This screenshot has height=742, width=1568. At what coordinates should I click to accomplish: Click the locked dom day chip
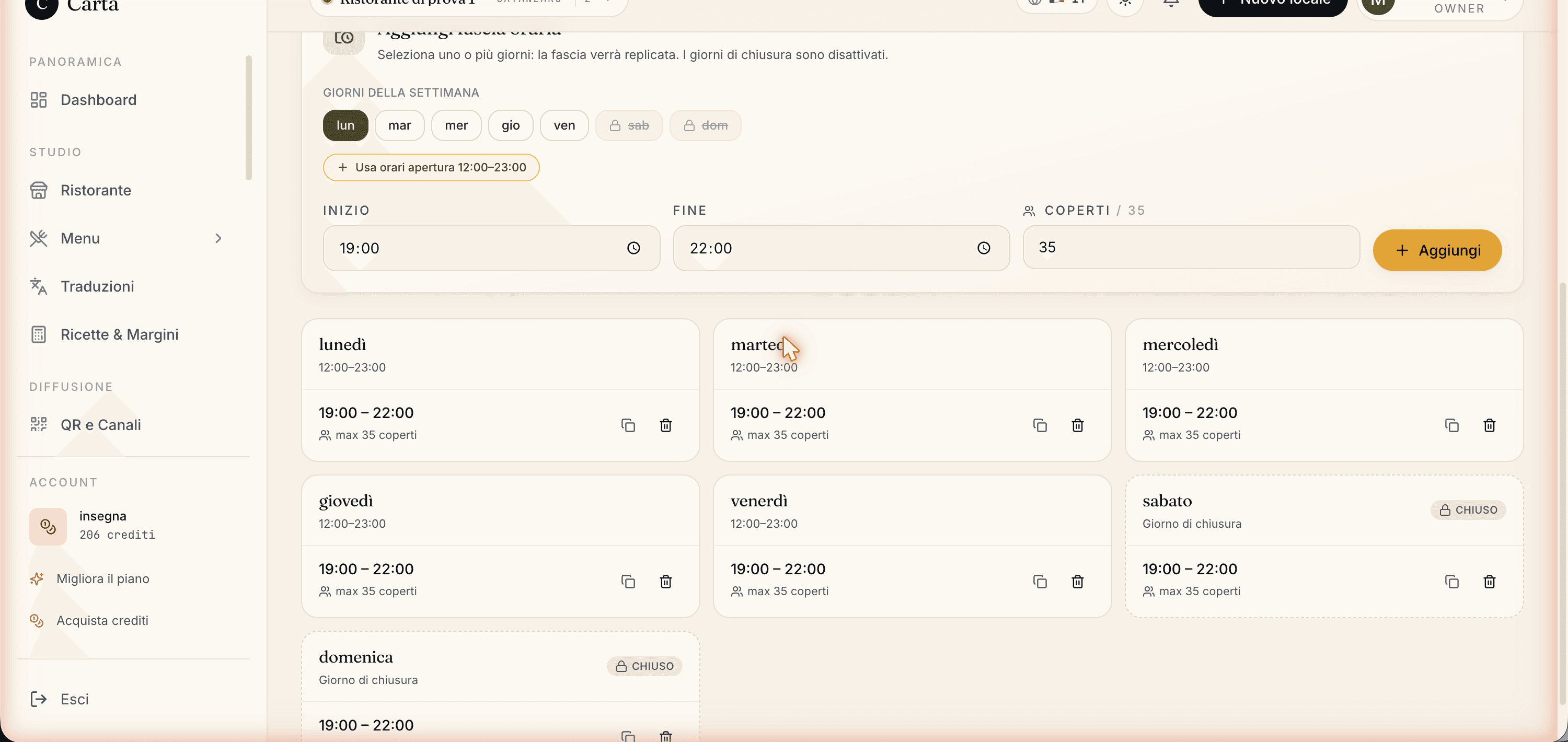pyautogui.click(x=706, y=125)
